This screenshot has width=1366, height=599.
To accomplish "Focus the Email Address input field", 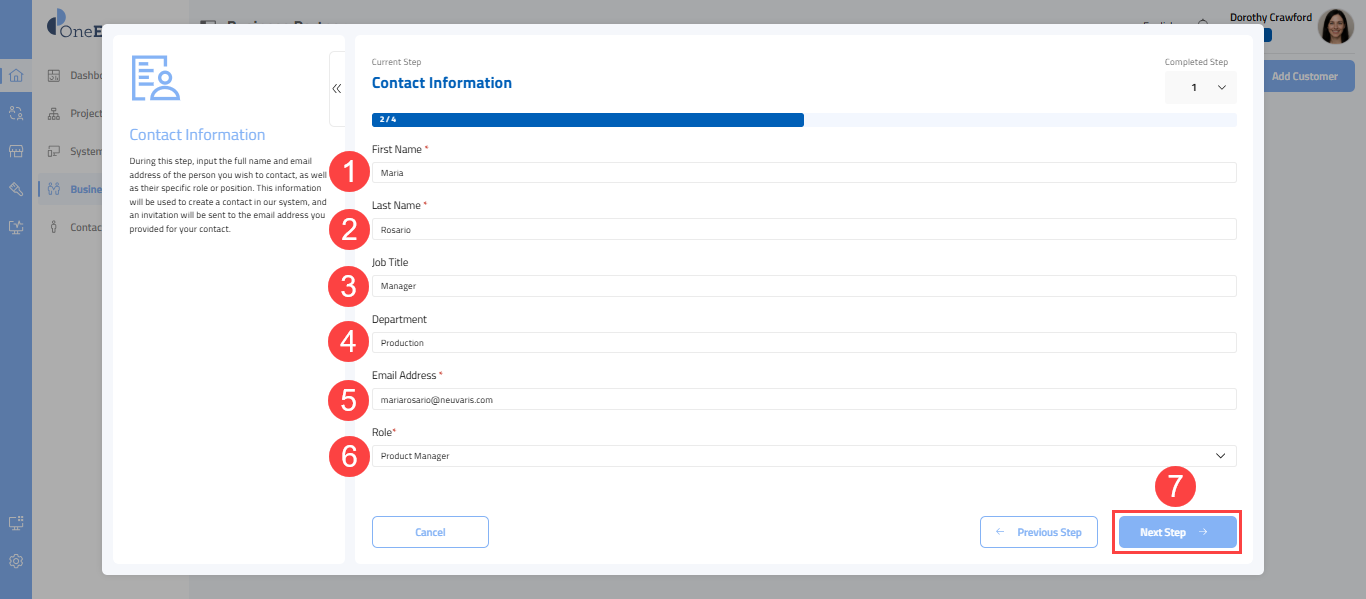I will pyautogui.click(x=803, y=400).
